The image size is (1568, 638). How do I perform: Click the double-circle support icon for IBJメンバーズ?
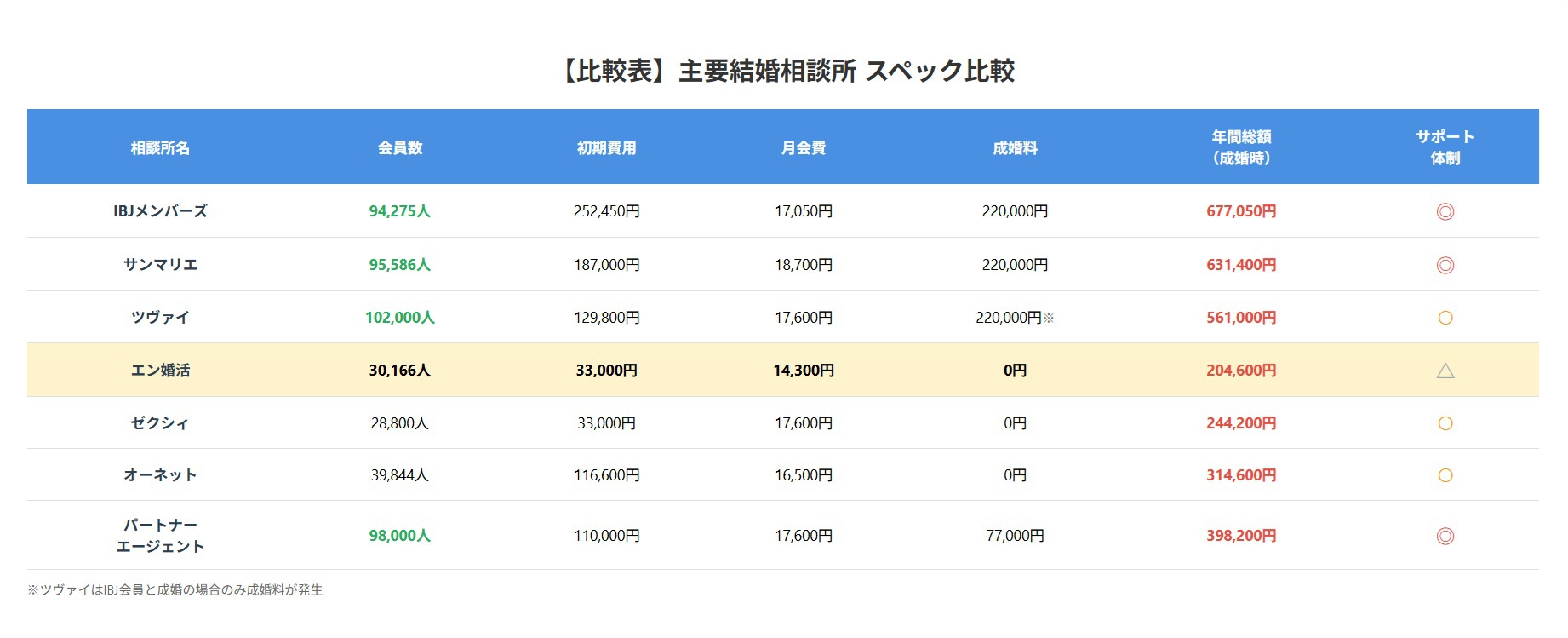pos(1445,211)
